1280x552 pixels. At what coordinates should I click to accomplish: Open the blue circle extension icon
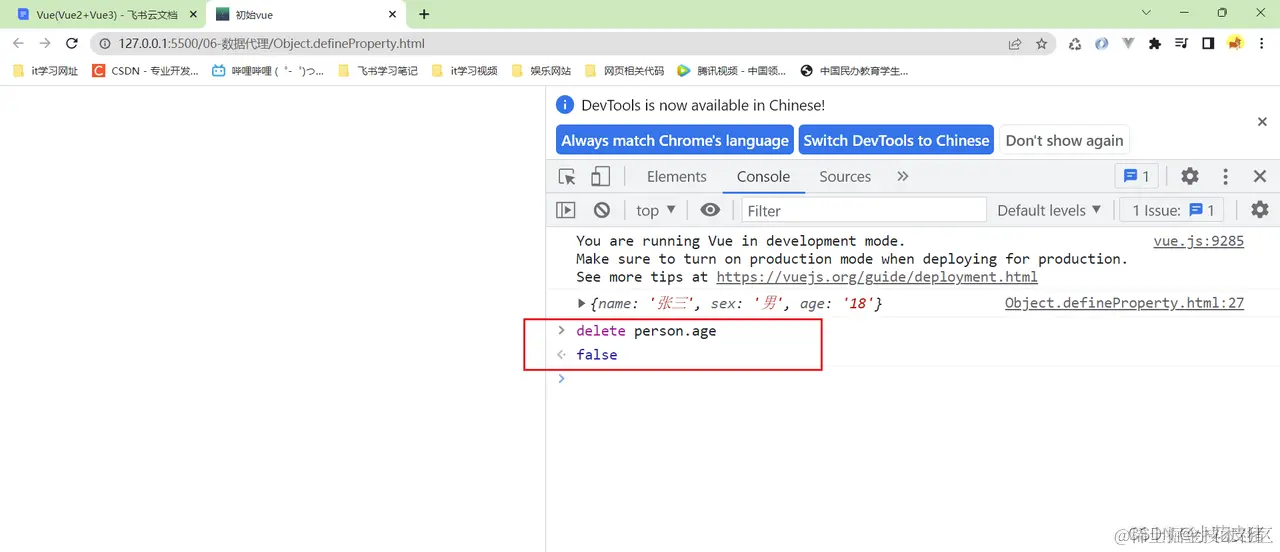(1101, 44)
